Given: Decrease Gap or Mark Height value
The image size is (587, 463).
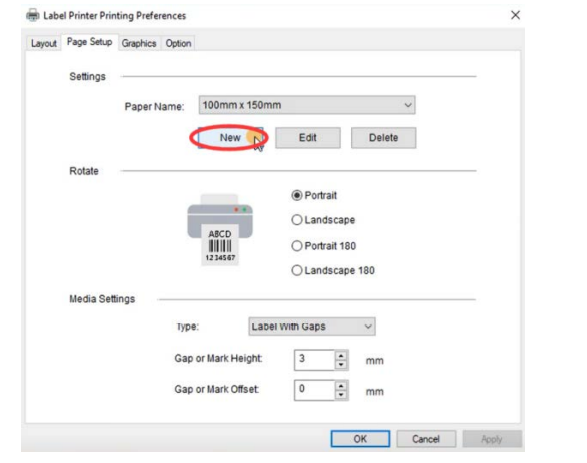Looking at the screenshot, I should (x=341, y=365).
